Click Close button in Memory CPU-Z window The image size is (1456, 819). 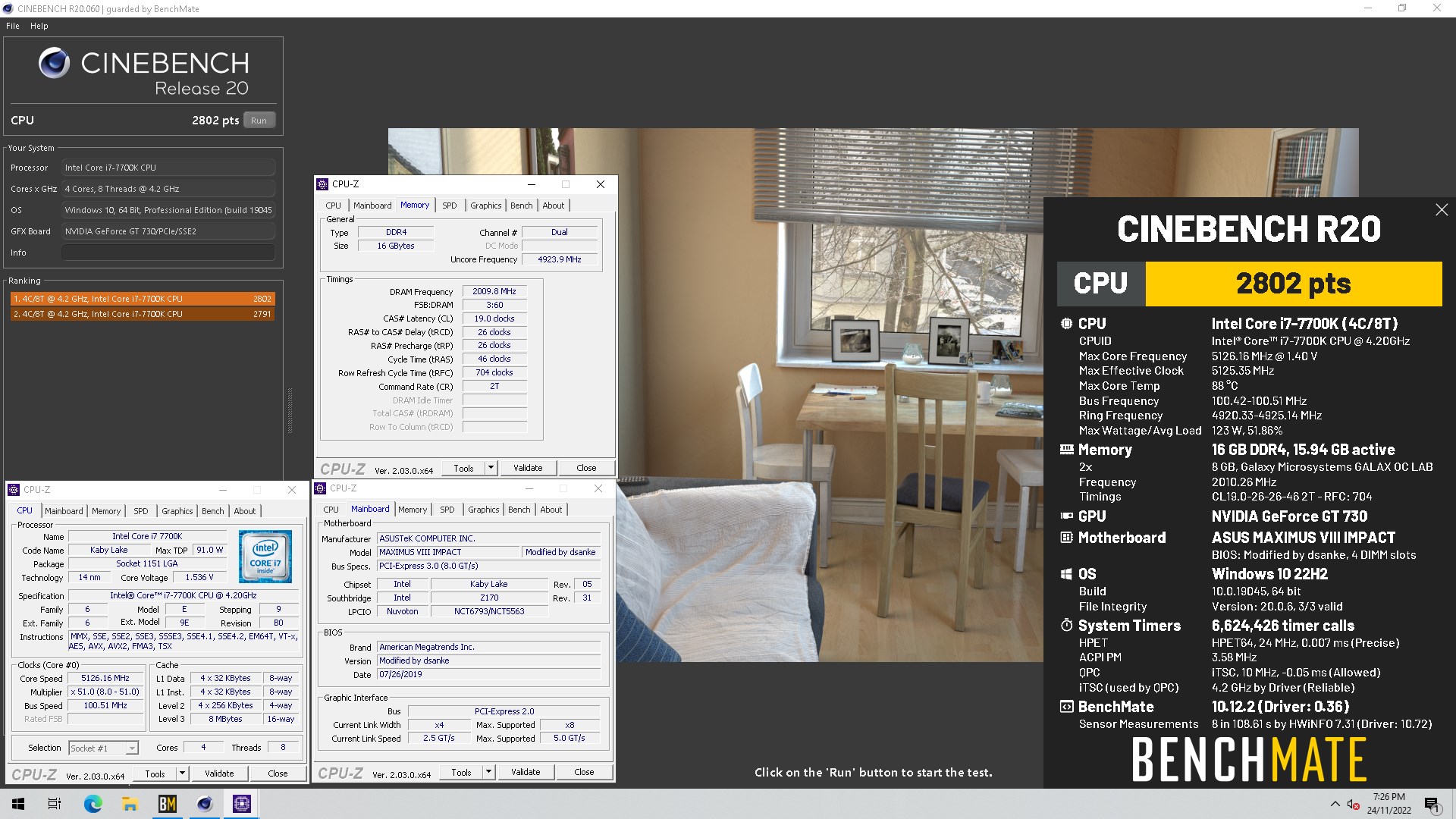586,468
